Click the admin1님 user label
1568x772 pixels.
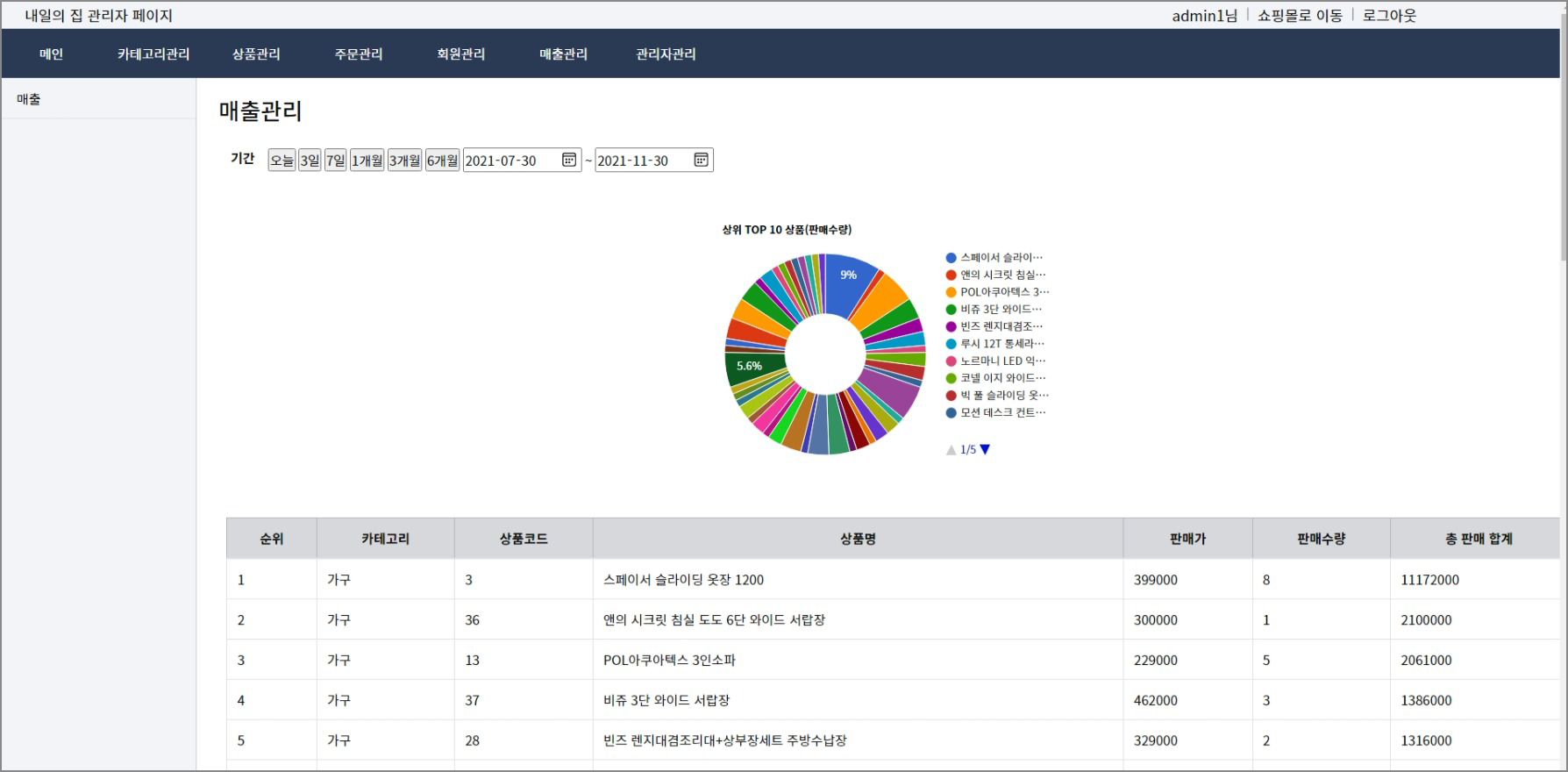(x=1204, y=15)
